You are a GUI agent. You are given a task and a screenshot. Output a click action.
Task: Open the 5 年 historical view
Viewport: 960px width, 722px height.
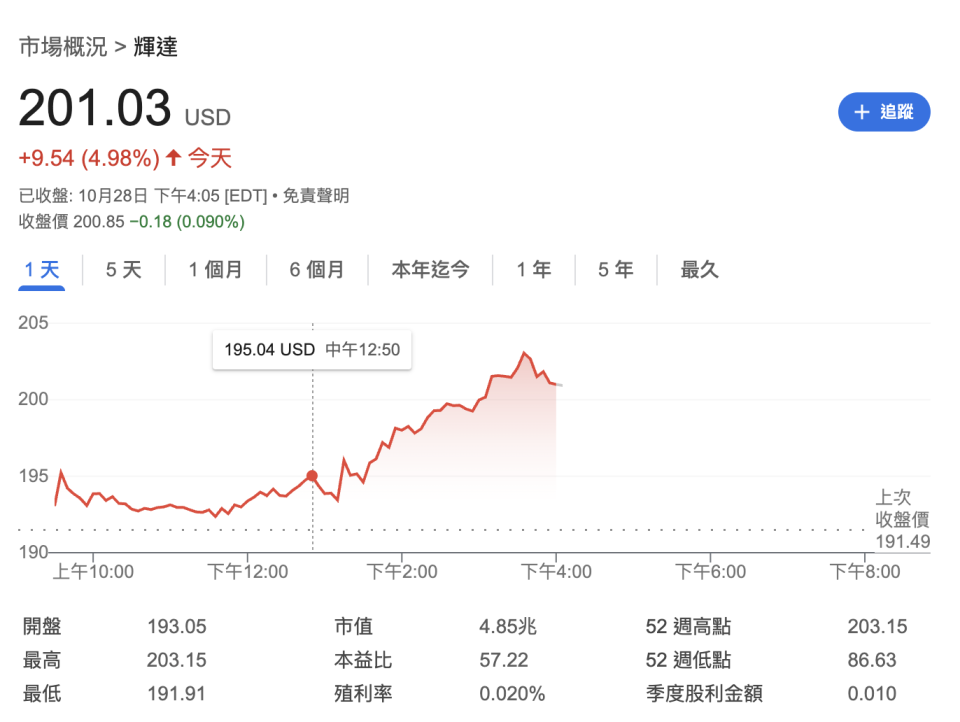(614, 269)
